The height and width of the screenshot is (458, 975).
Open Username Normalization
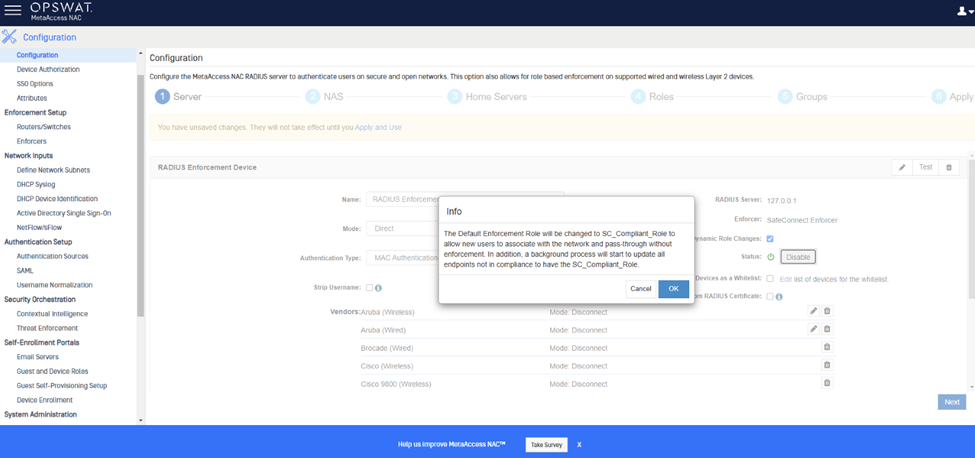[55, 285]
